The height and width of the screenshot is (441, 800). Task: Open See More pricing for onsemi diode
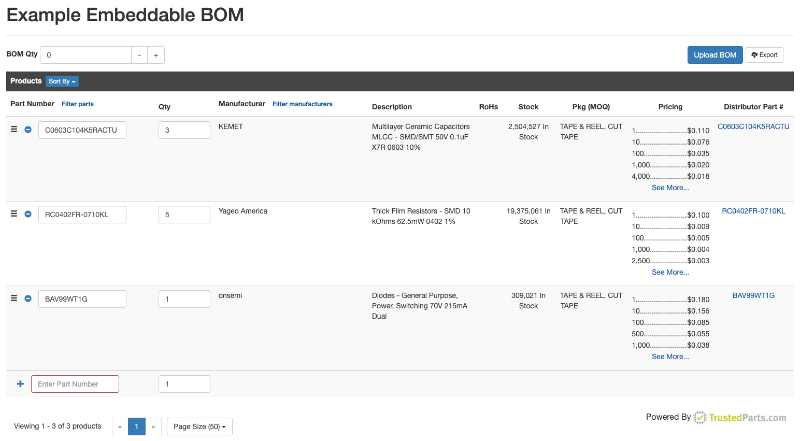670,356
